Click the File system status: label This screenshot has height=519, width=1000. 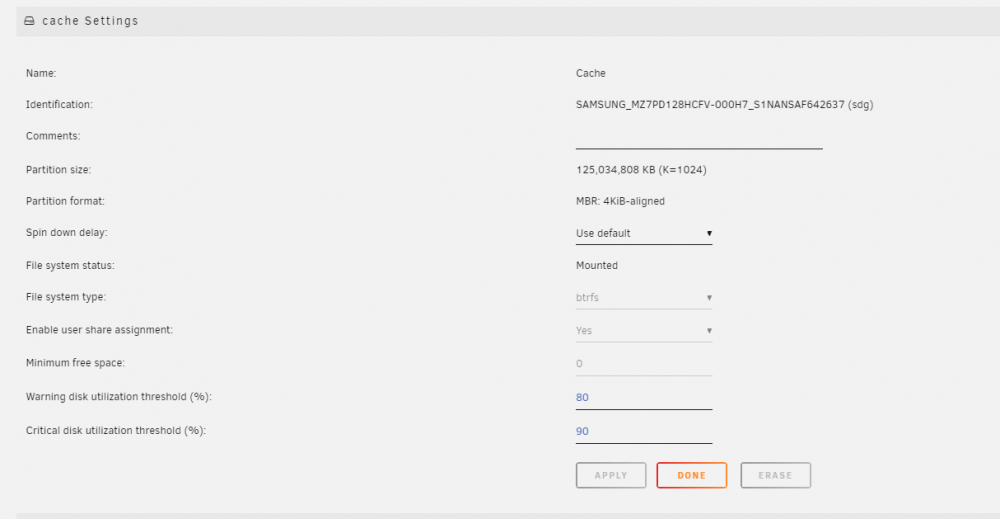70,265
